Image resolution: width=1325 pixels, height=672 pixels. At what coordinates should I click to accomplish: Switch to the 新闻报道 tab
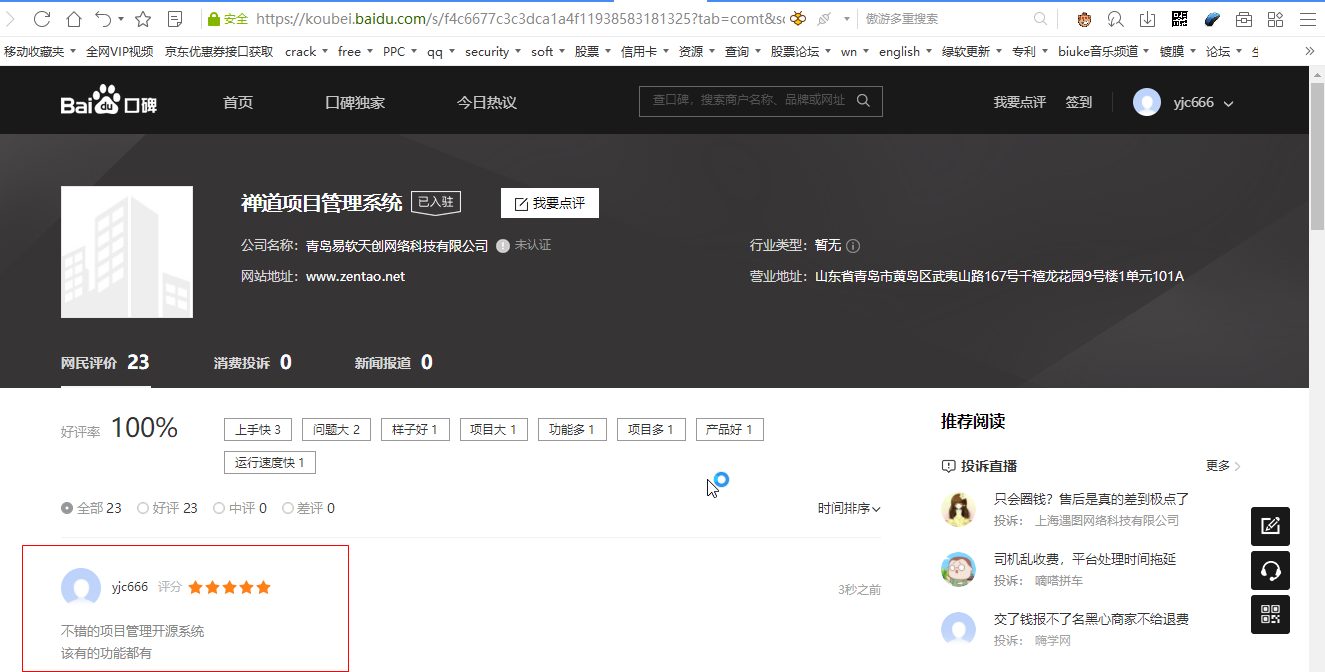394,362
